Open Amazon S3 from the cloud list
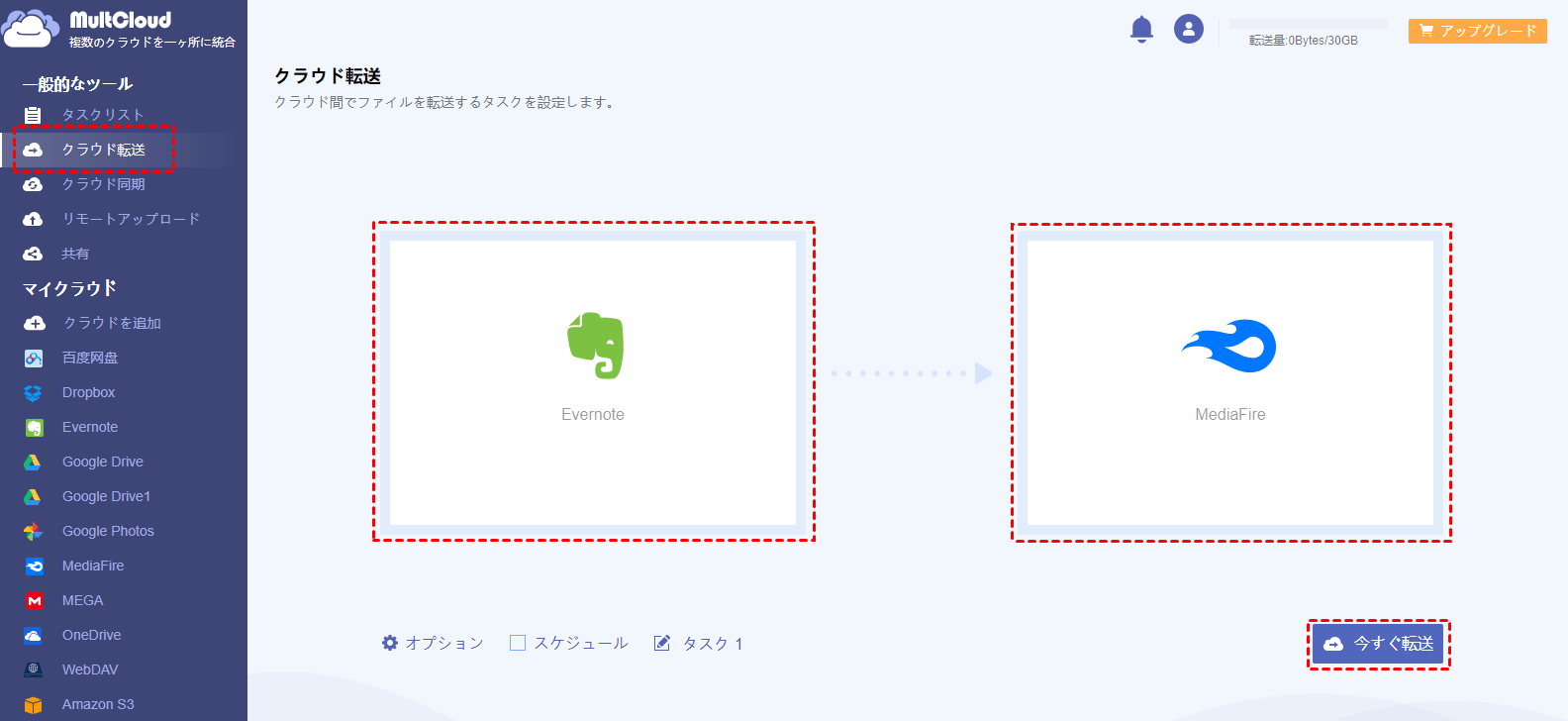This screenshot has height=721, width=1568. pos(98,704)
